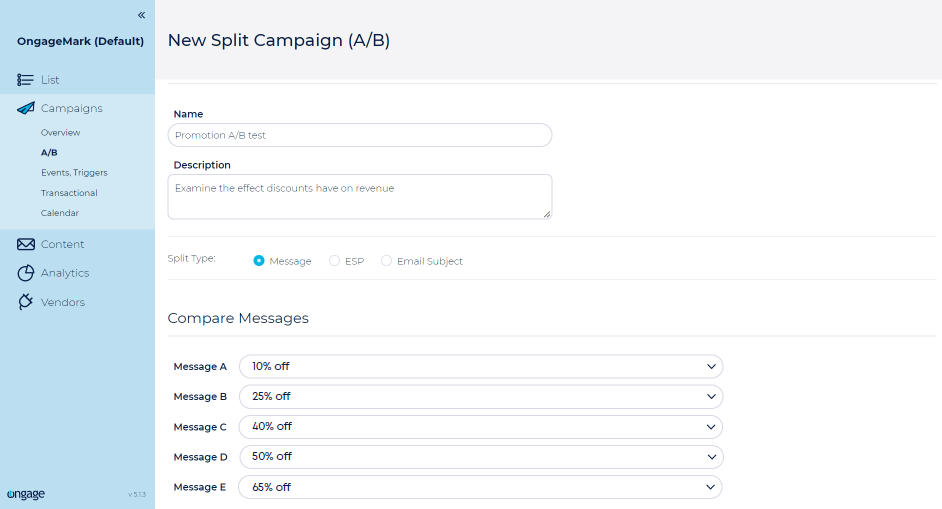
Task: Click the Content envelope icon
Action: point(26,245)
